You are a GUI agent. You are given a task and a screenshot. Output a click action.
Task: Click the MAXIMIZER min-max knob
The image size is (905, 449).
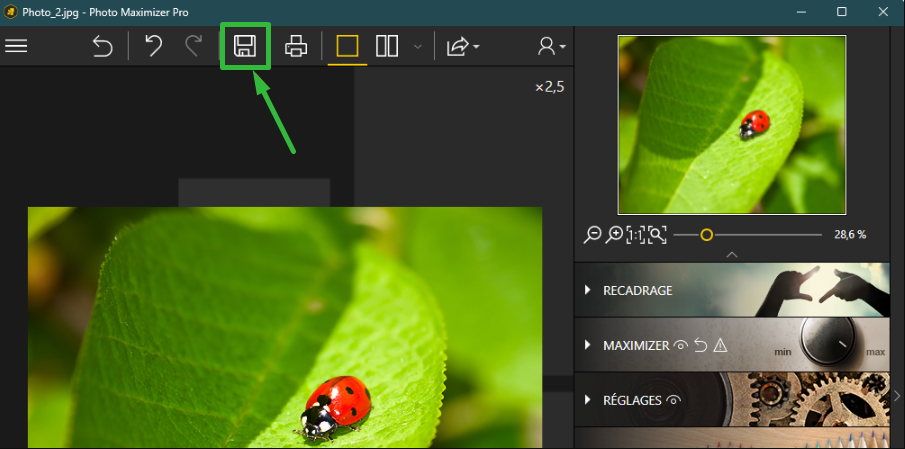click(x=828, y=341)
